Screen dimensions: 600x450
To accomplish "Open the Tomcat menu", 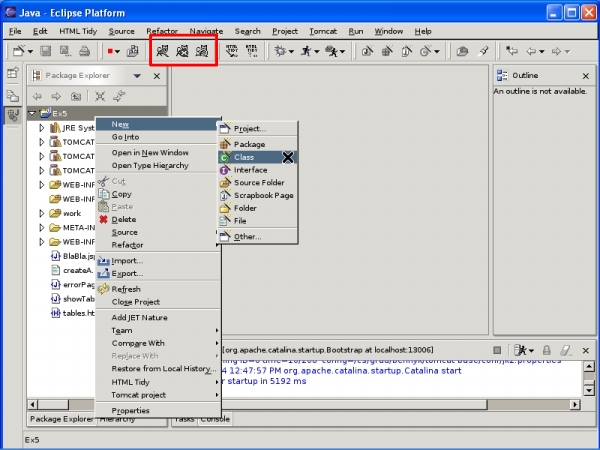I will point(323,31).
